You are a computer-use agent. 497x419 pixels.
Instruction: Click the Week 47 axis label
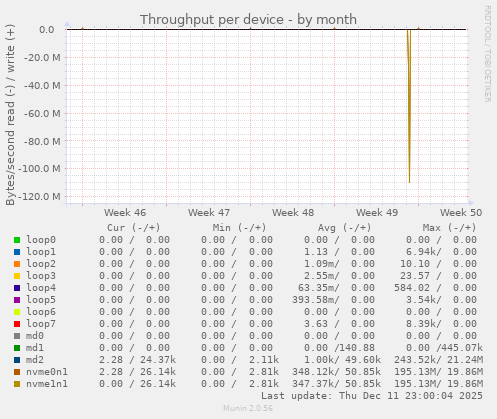coord(209,213)
